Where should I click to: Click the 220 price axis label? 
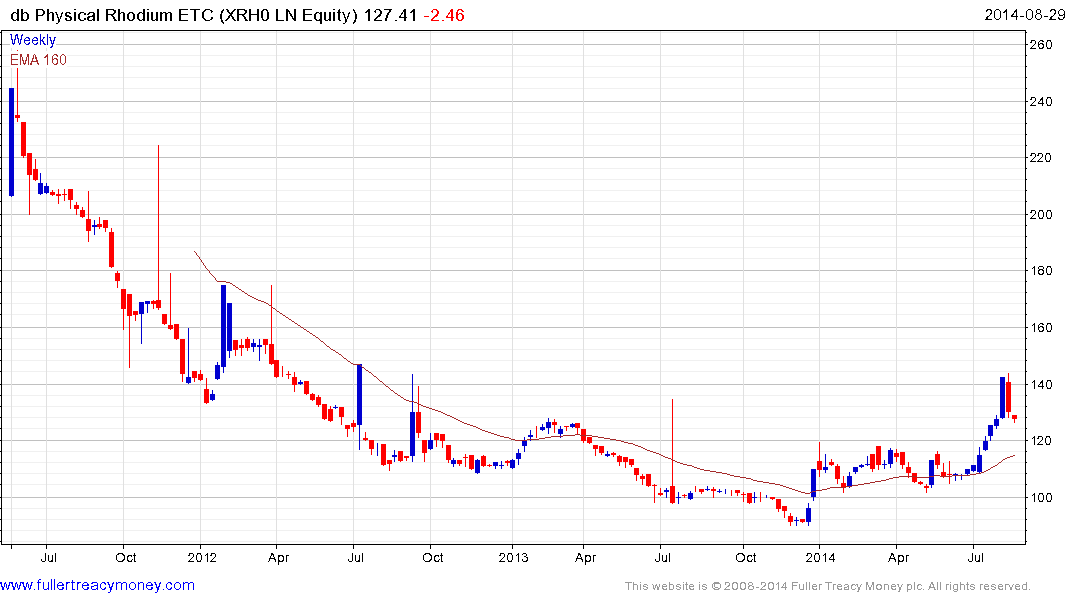1041,158
